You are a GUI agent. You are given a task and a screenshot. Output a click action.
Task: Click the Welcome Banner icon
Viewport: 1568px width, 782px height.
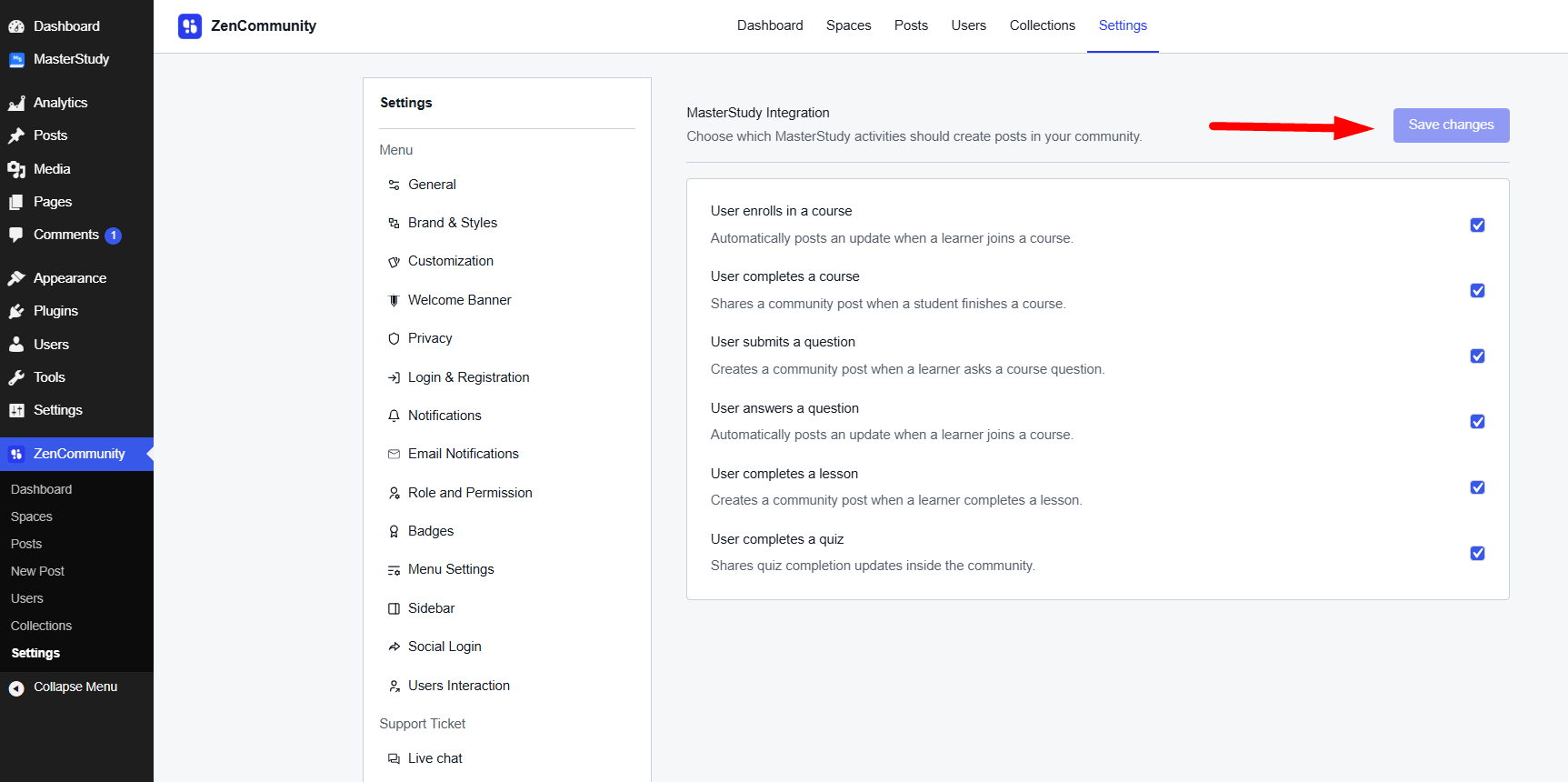point(394,300)
